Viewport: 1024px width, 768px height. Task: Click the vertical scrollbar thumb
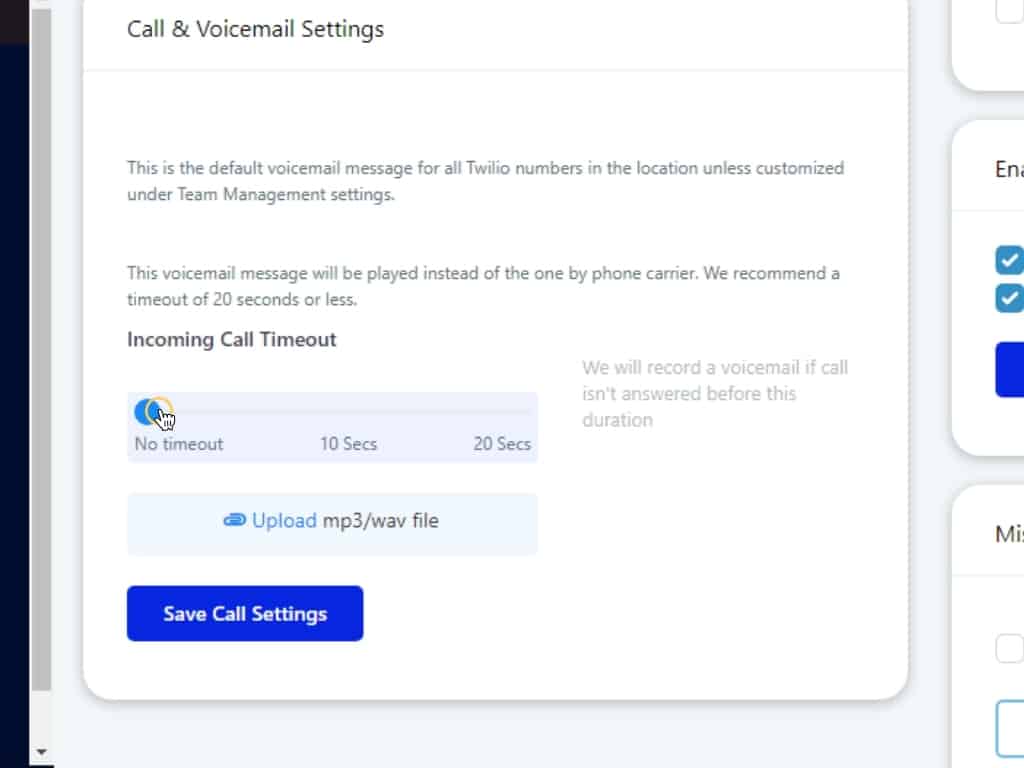pos(41,350)
